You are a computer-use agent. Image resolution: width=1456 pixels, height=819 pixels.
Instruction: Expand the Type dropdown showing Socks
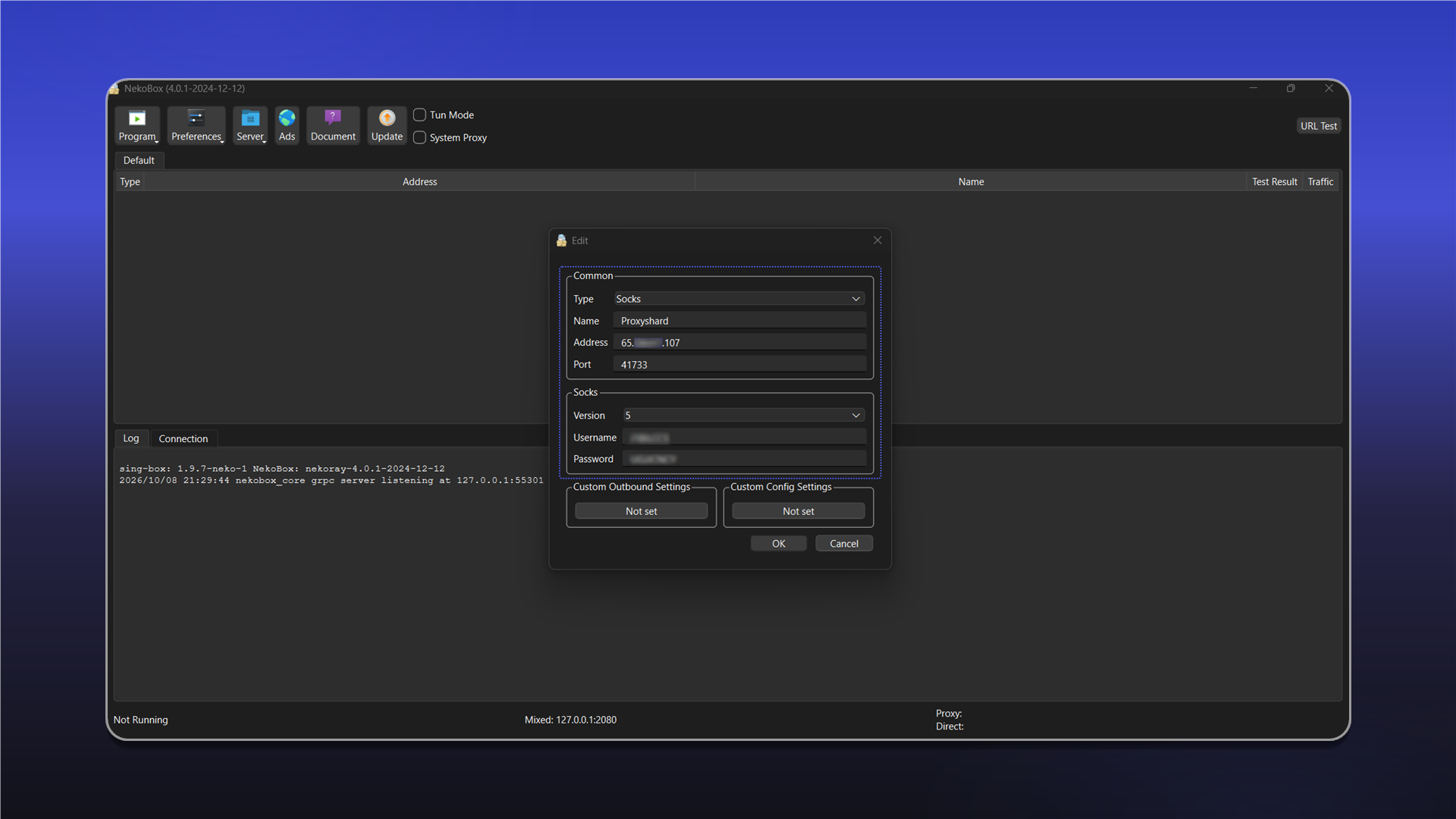739,299
